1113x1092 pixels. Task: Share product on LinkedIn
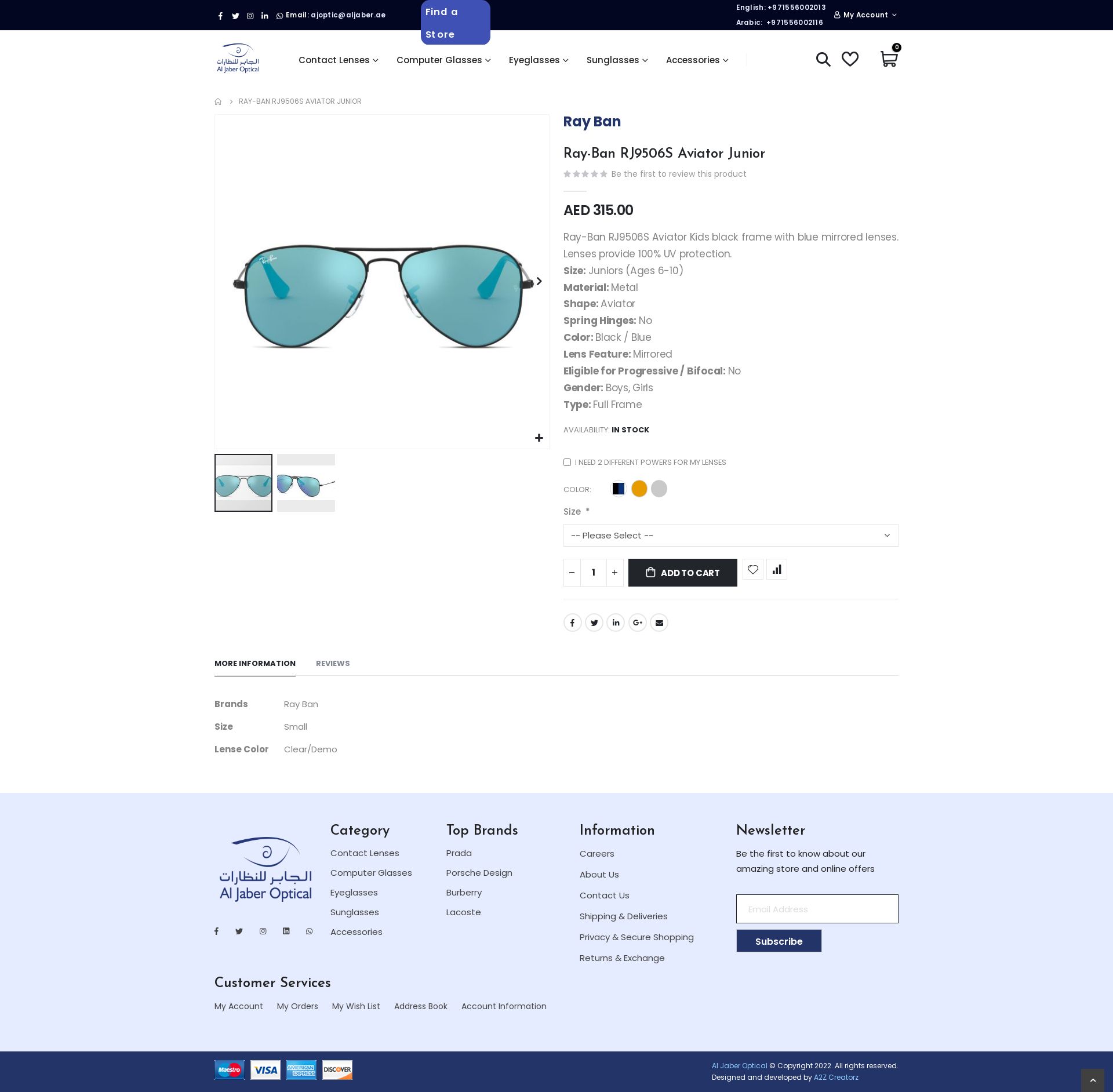[x=616, y=623]
